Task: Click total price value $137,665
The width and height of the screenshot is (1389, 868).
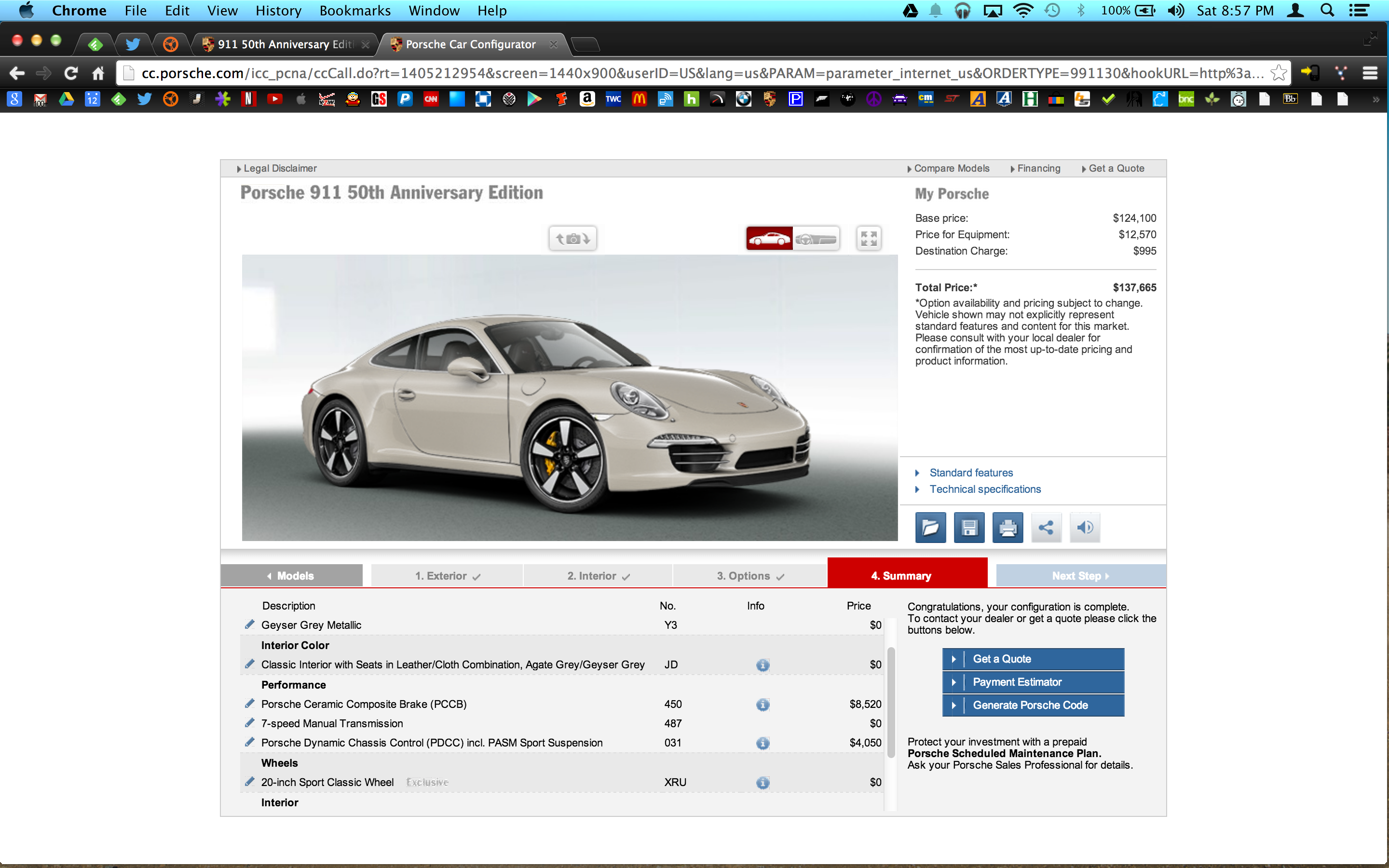Action: 1134,287
